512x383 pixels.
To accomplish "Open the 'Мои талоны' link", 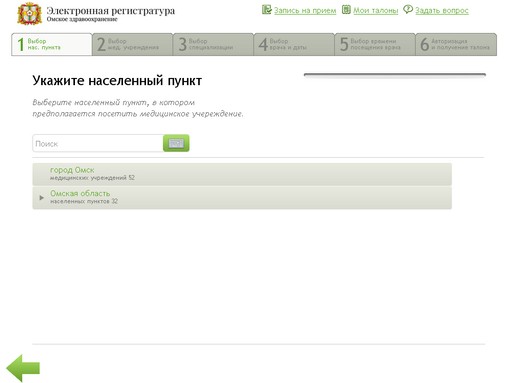I will (x=376, y=11).
